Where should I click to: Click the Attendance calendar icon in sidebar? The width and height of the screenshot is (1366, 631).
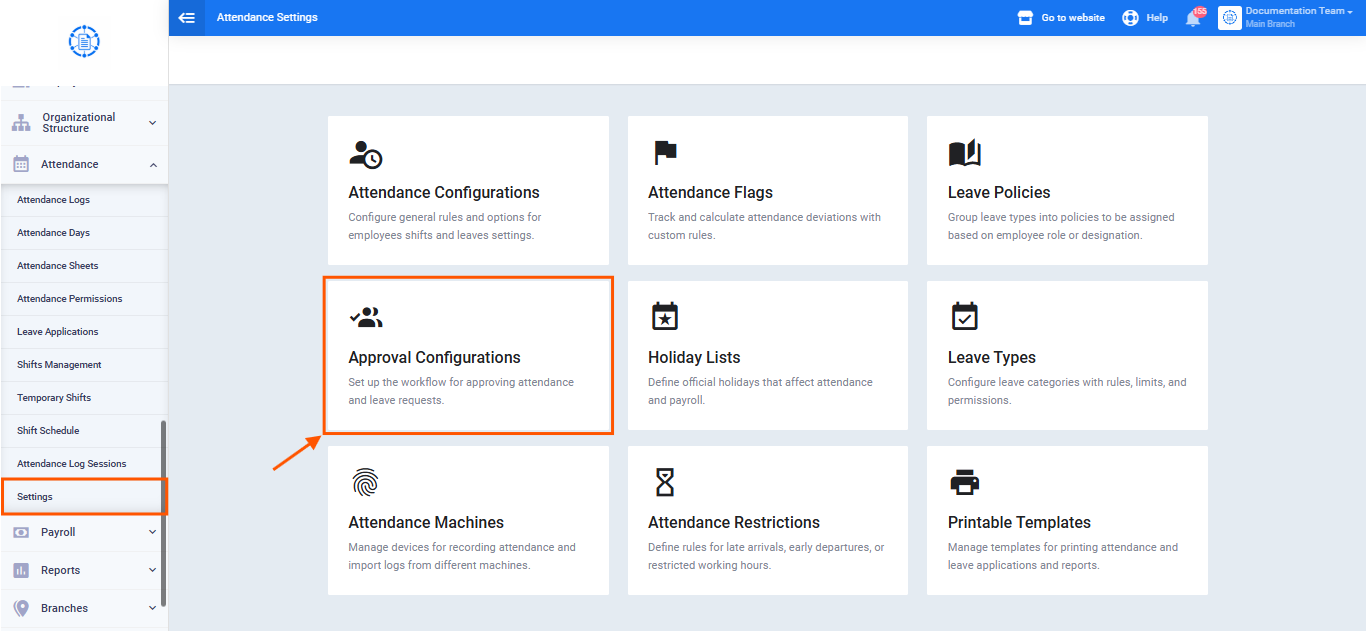coord(21,164)
